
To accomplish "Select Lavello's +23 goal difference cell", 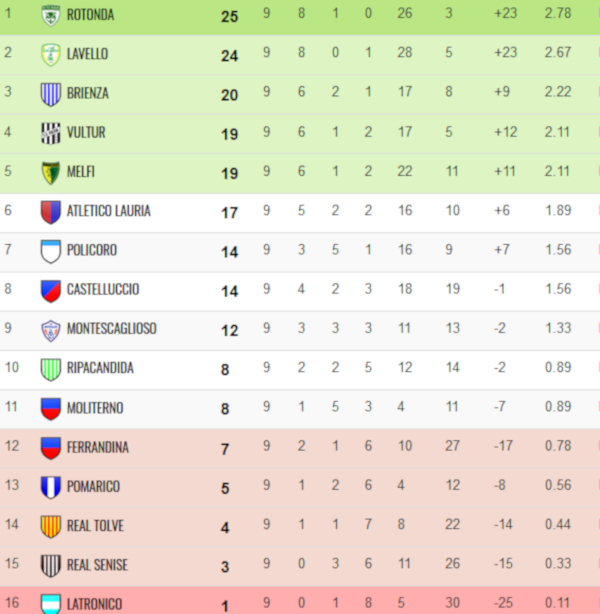I will tap(506, 52).
